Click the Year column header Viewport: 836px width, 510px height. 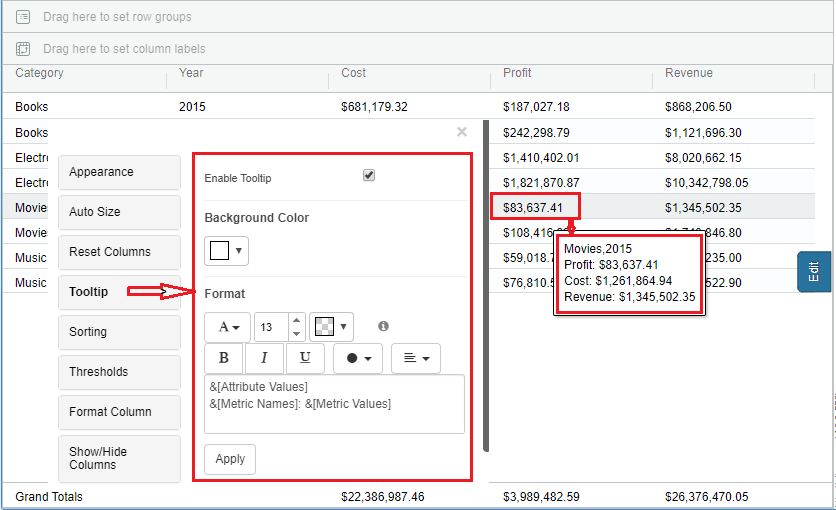191,73
